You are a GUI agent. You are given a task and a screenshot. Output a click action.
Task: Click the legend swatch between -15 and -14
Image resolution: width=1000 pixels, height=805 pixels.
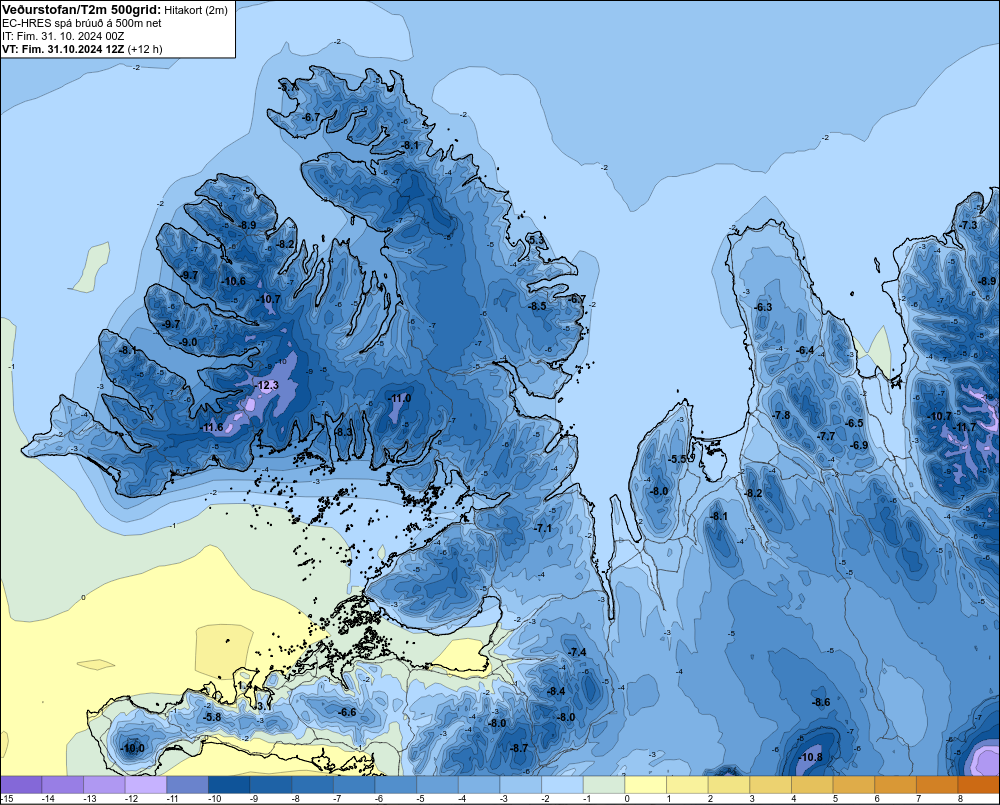click(21, 784)
